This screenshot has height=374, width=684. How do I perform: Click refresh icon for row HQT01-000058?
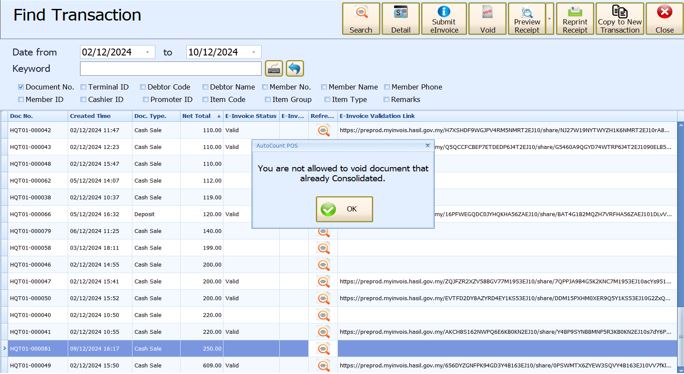[323, 248]
